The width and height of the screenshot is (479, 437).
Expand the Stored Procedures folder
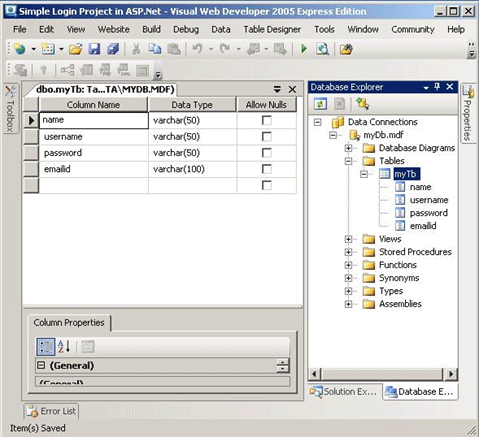point(348,252)
